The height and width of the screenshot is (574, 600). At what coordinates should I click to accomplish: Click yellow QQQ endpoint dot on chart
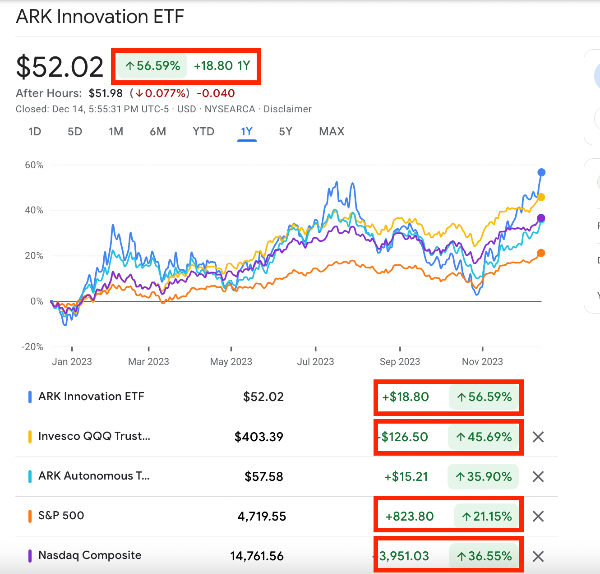click(x=541, y=197)
